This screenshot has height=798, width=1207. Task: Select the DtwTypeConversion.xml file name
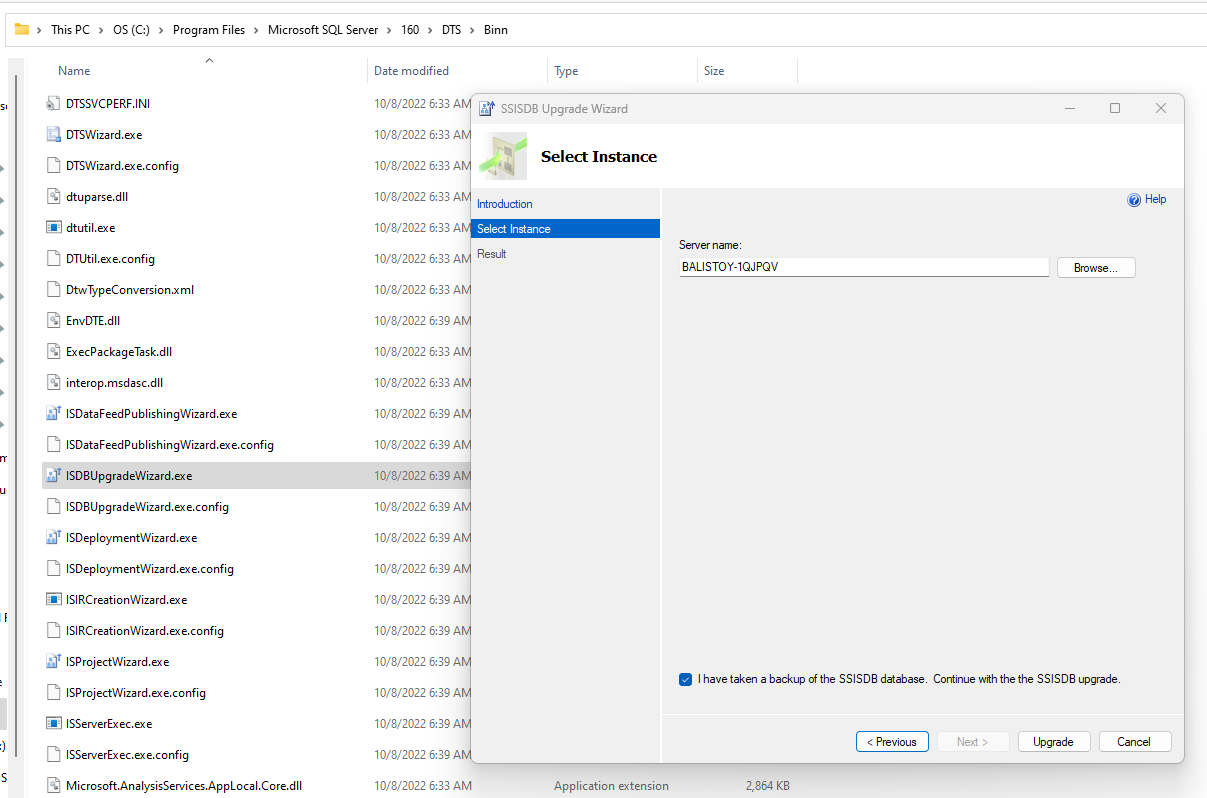pyautogui.click(x=130, y=290)
